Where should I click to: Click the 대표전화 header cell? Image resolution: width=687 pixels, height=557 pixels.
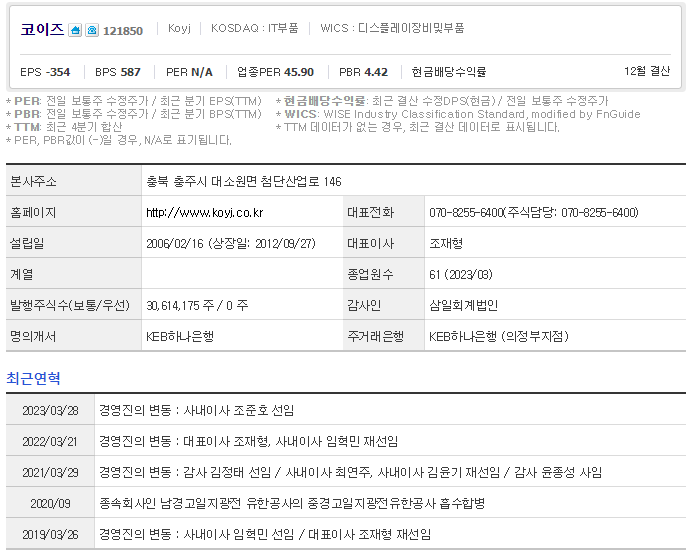pos(384,213)
